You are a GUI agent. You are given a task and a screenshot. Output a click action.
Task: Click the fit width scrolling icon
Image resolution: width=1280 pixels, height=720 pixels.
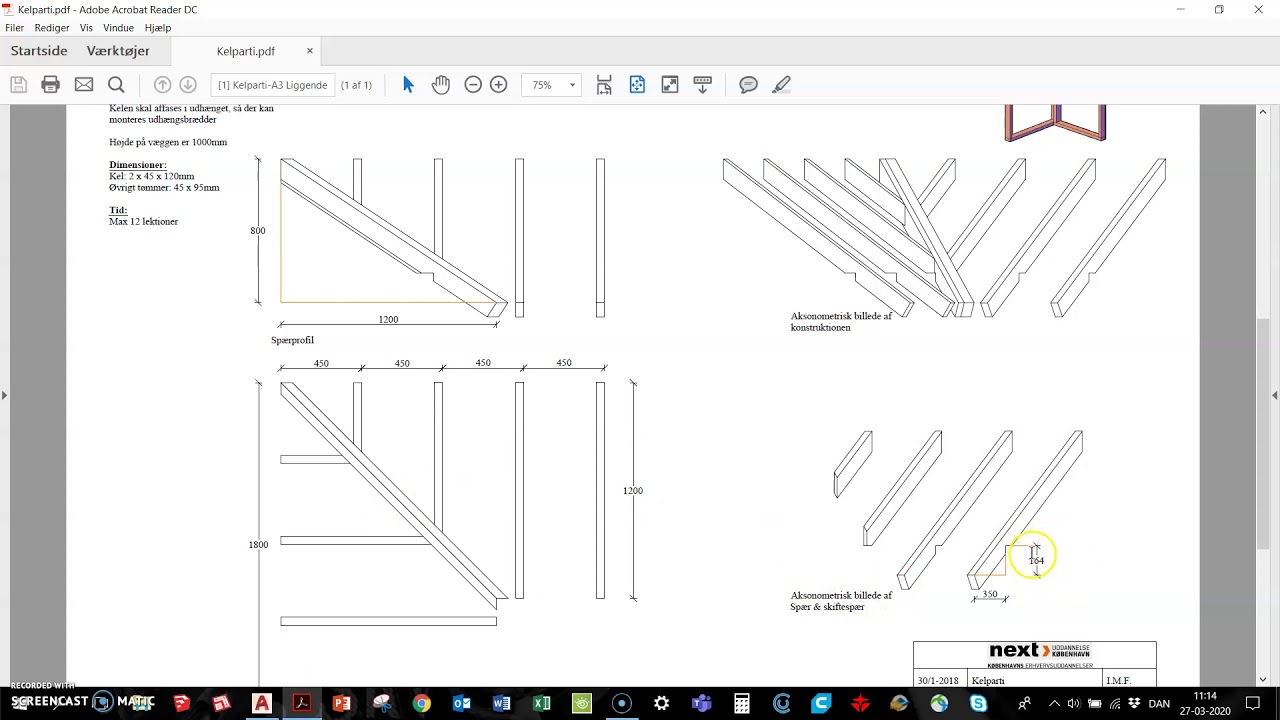[604, 85]
